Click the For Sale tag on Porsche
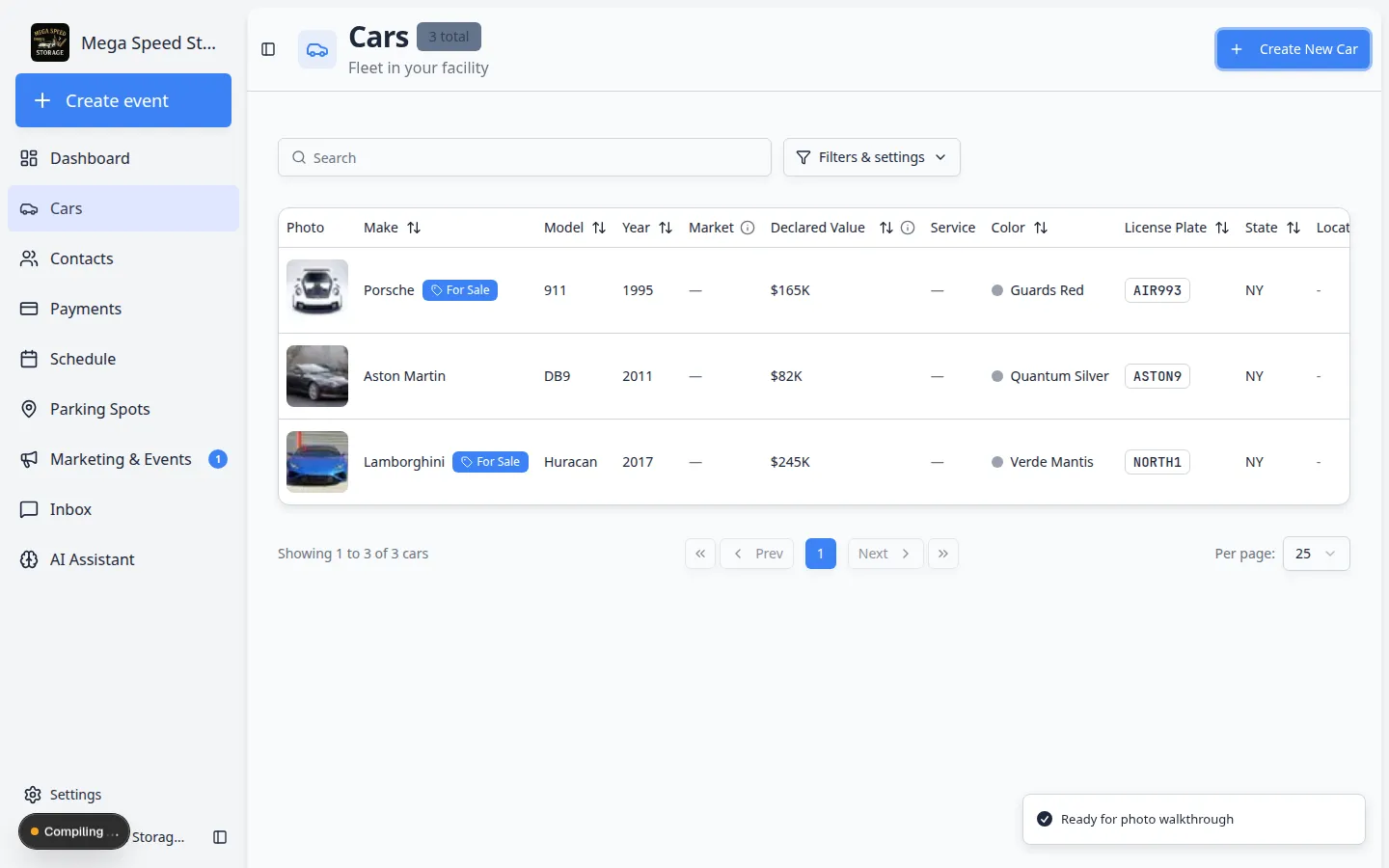Viewport: 1389px width, 868px height. (460, 290)
